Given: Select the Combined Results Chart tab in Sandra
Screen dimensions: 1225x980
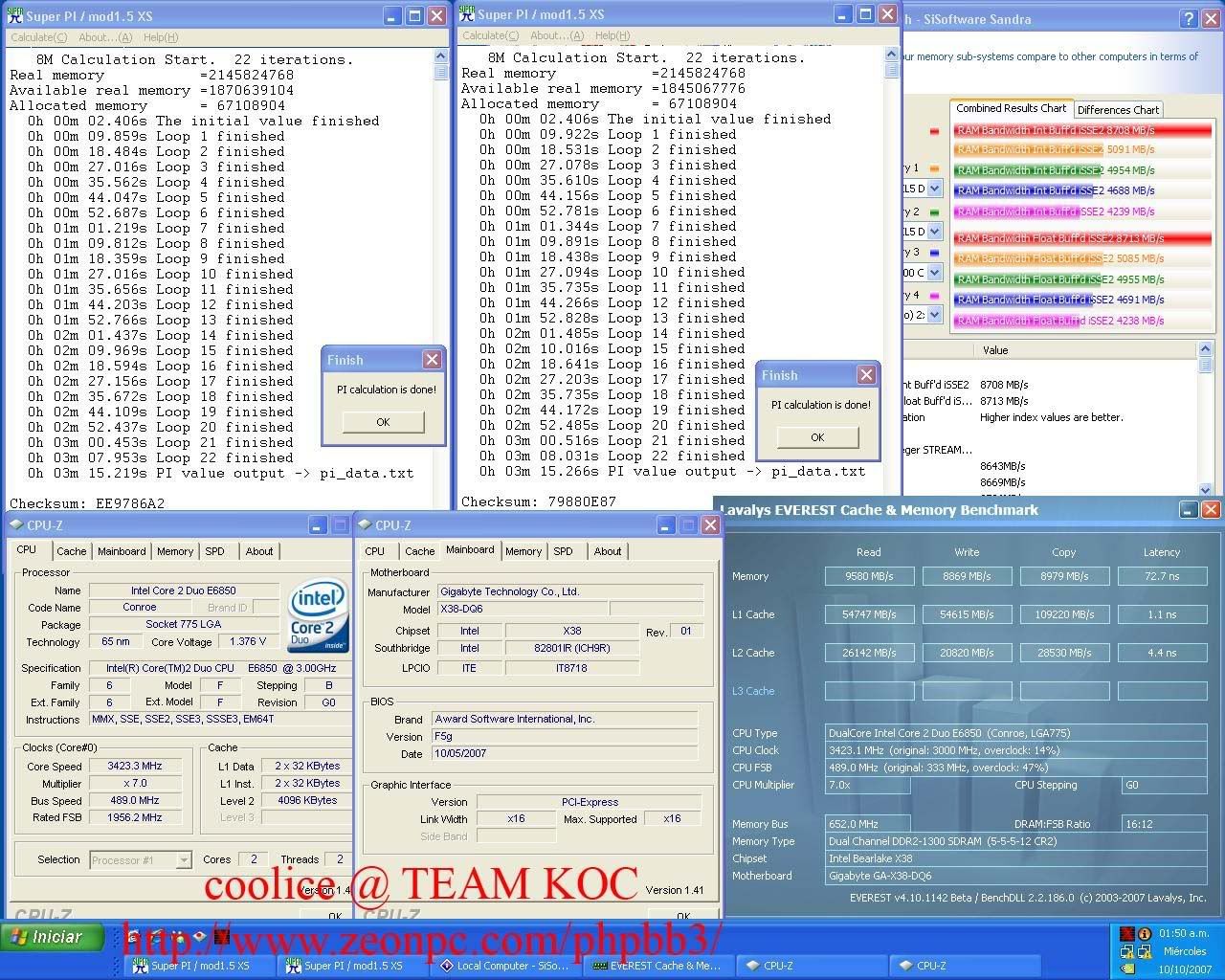Looking at the screenshot, I should tap(1012, 108).
